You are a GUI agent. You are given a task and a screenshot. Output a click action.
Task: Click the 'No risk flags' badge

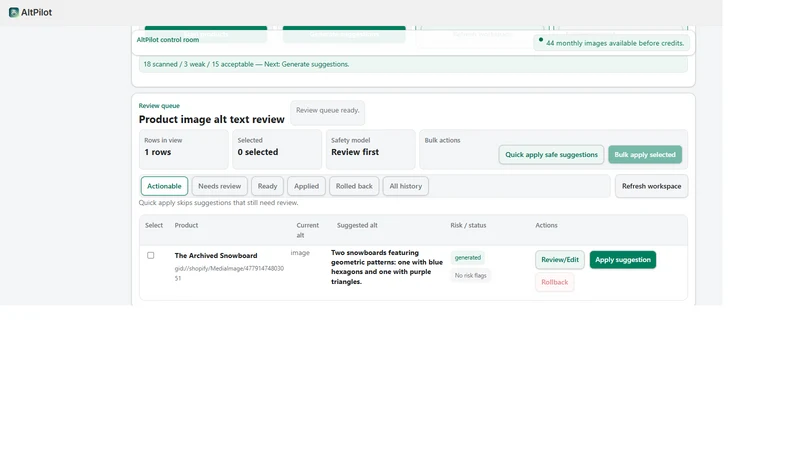click(x=470, y=276)
